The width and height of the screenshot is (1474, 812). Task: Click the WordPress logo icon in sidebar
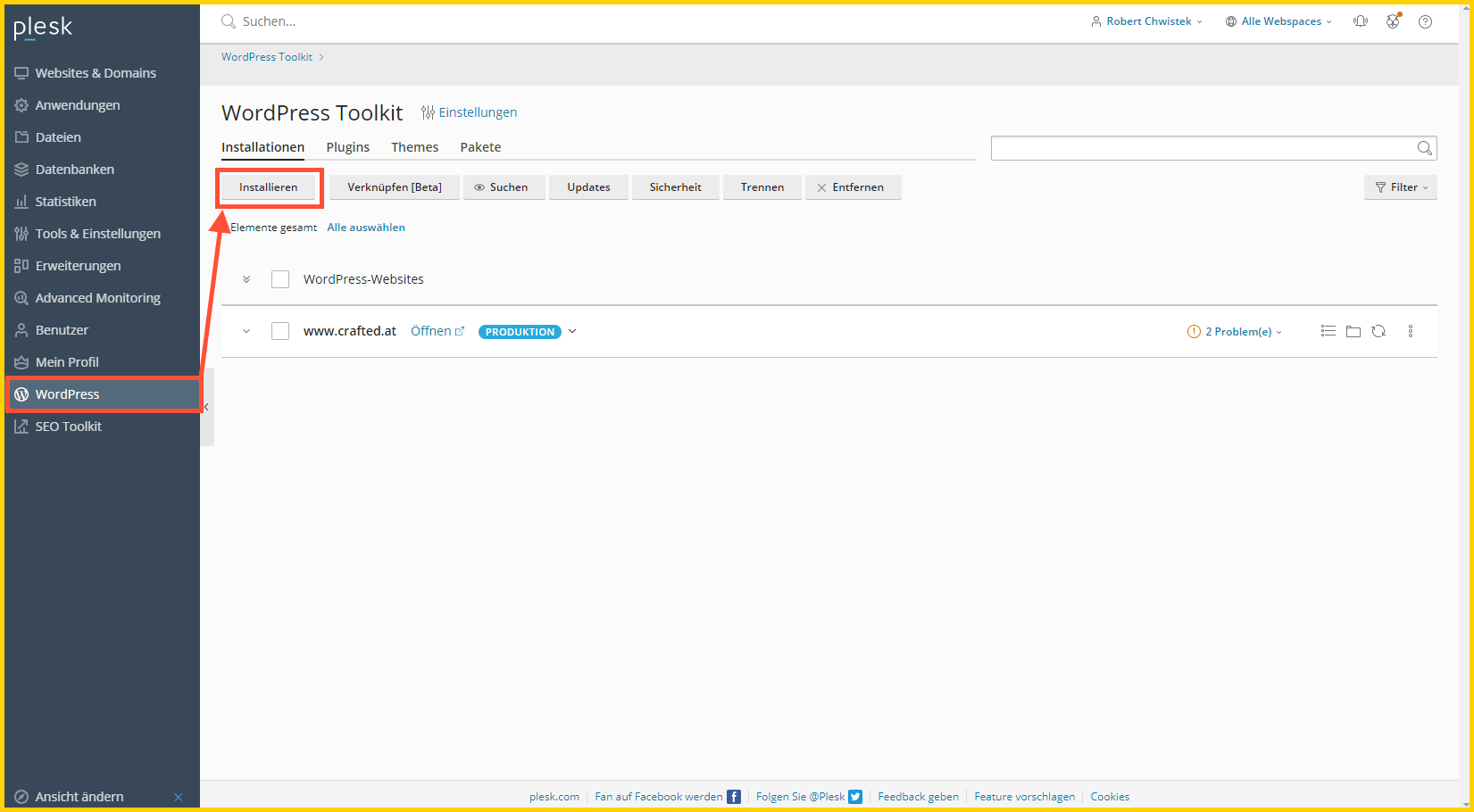click(21, 394)
